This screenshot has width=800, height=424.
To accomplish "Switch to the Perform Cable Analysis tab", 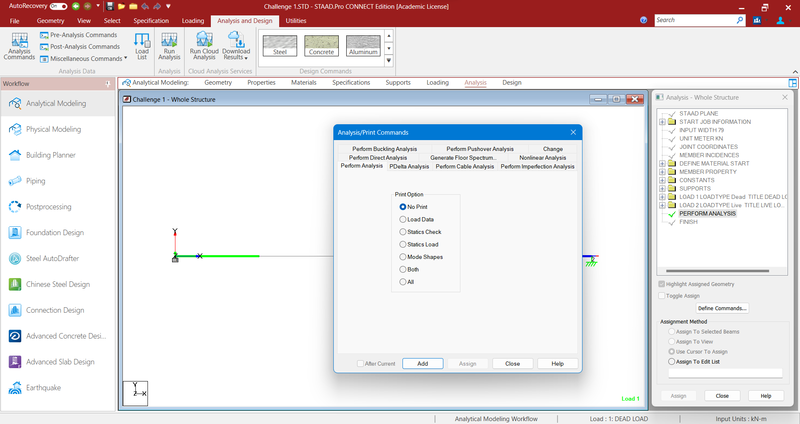I will (x=462, y=166).
